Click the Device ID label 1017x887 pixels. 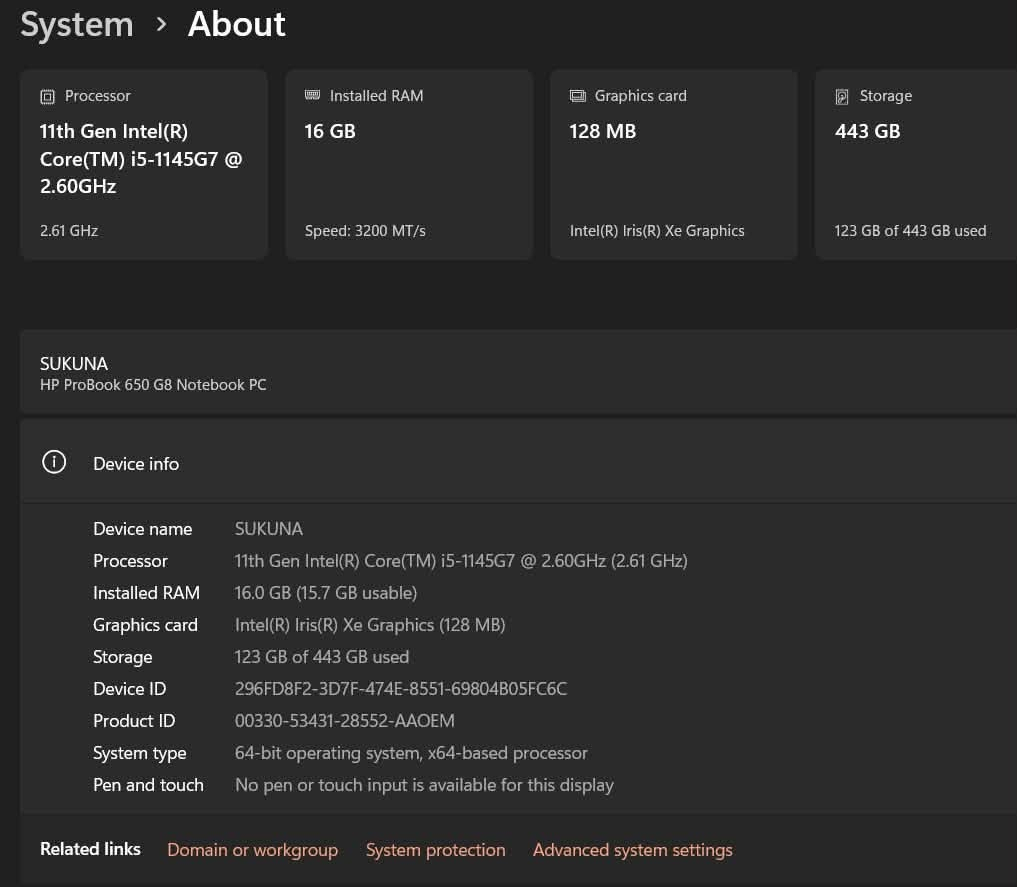pyautogui.click(x=130, y=689)
